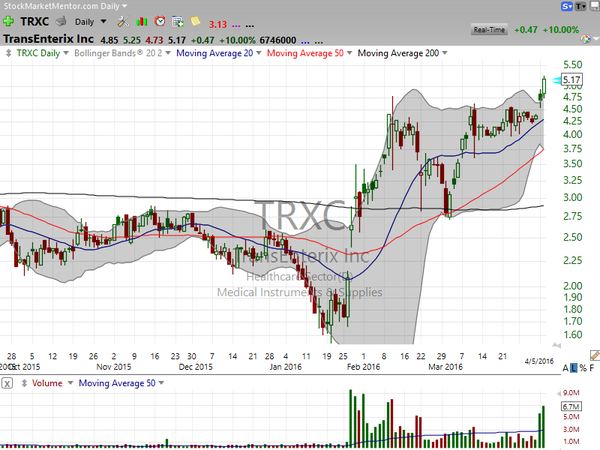The image size is (600, 450).
Task: Open the yellow sticky note icon
Action: 196,21
